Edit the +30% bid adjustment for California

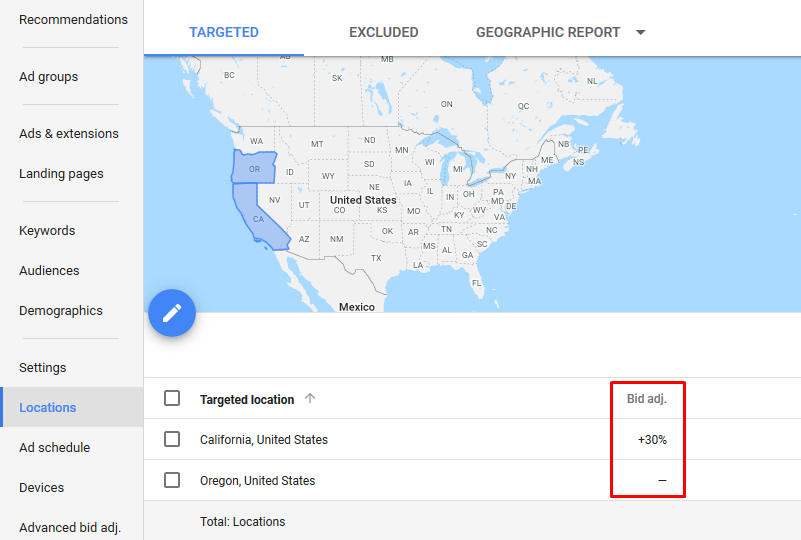(652, 440)
